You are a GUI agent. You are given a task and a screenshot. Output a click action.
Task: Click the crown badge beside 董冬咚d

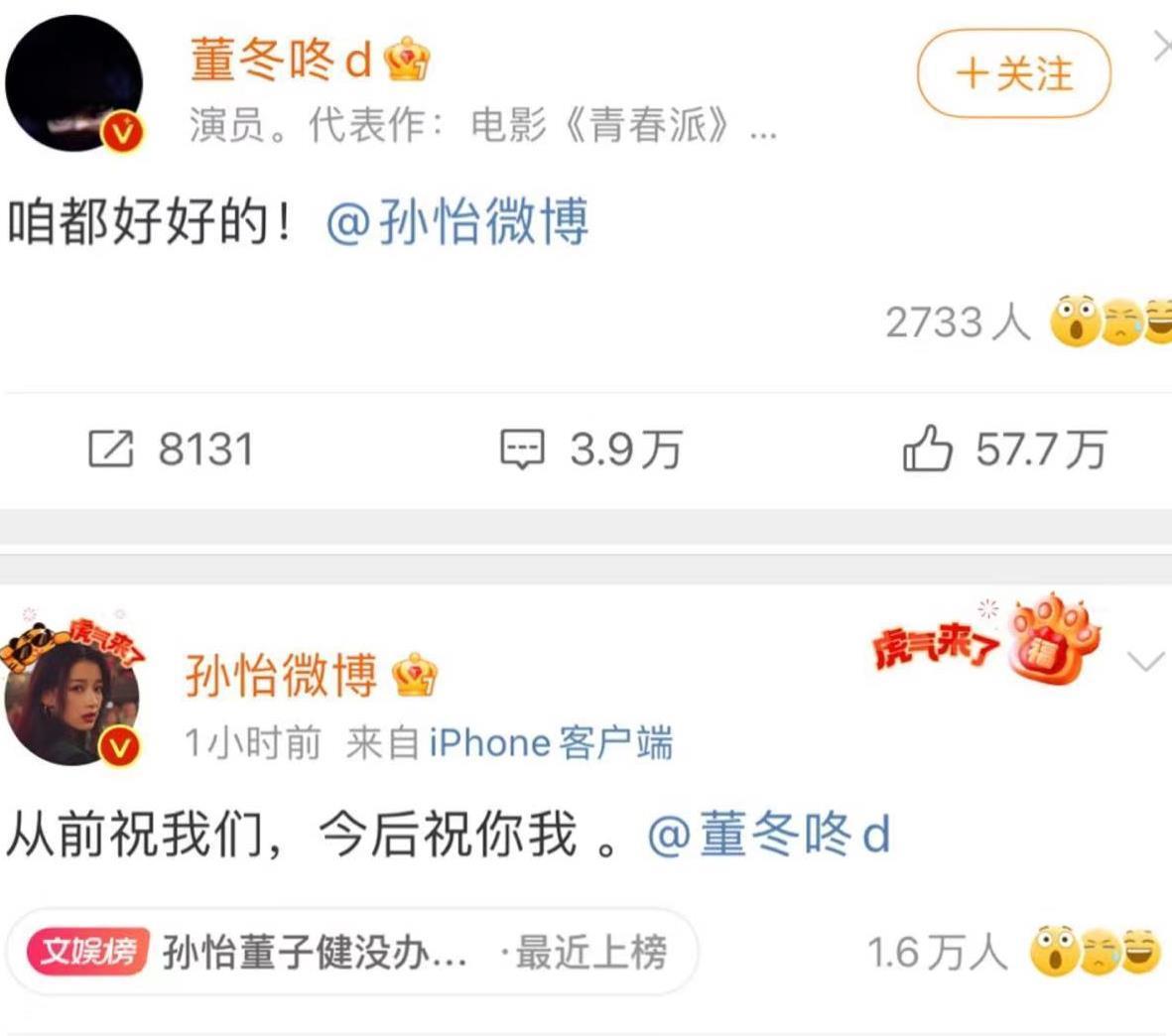(x=407, y=60)
